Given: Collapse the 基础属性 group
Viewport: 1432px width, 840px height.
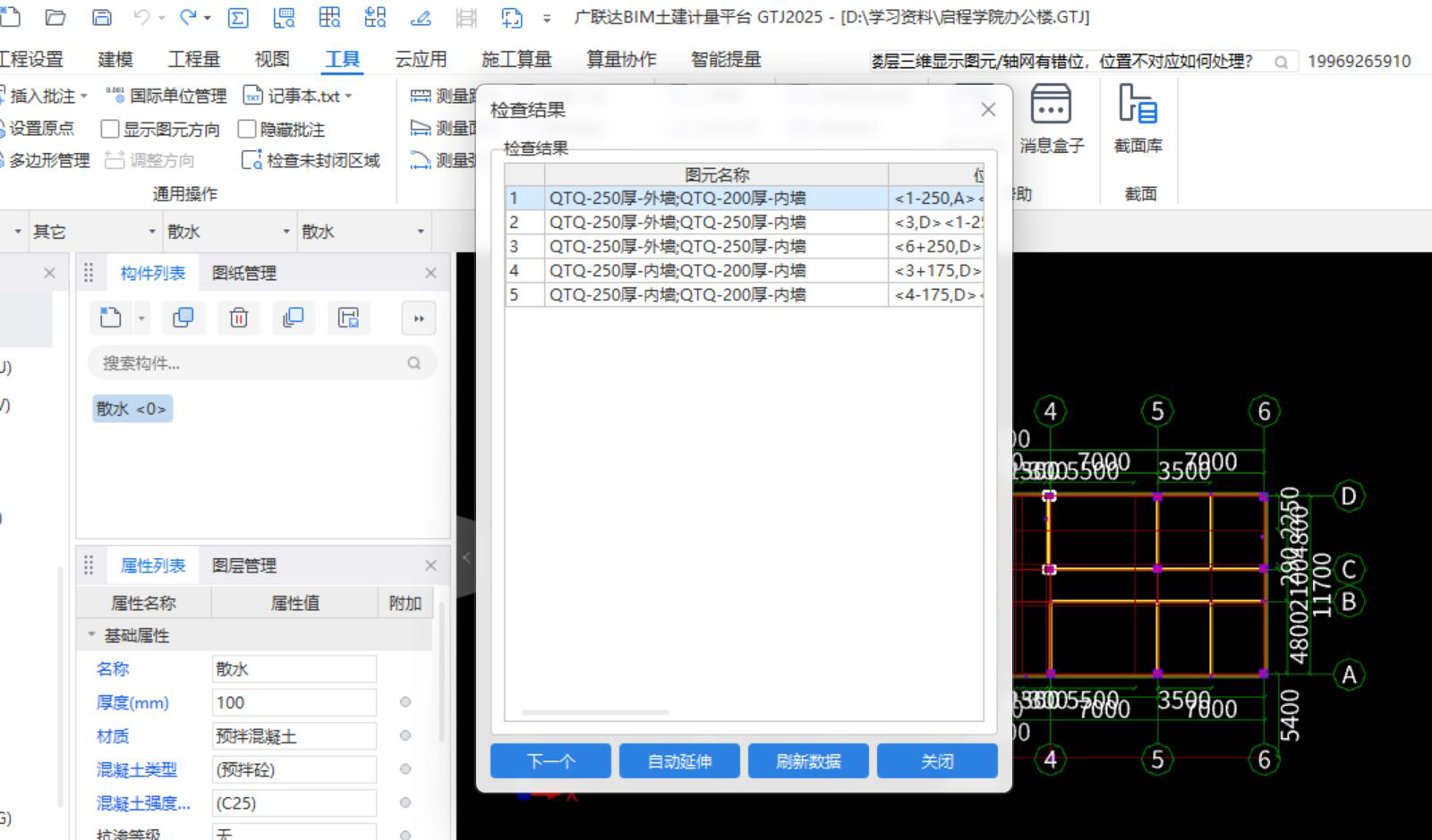Looking at the screenshot, I should (91, 635).
